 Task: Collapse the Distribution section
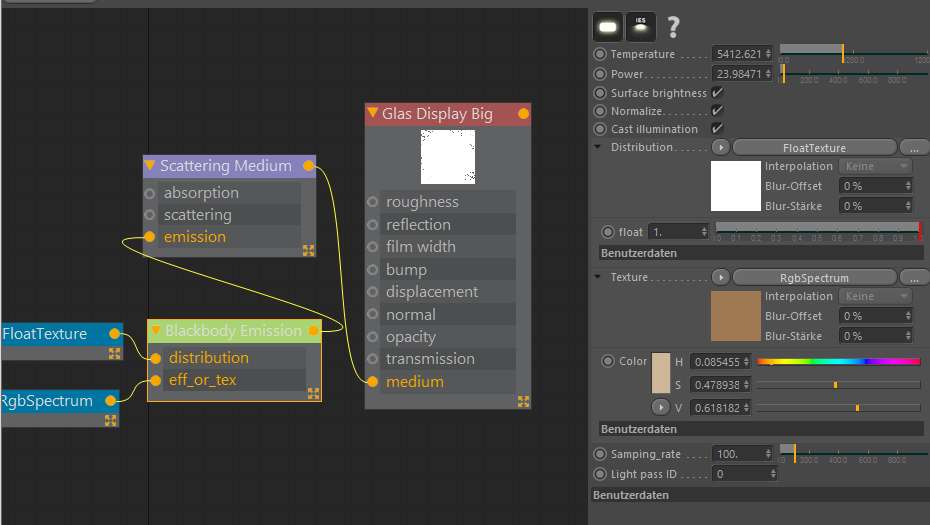coord(598,147)
